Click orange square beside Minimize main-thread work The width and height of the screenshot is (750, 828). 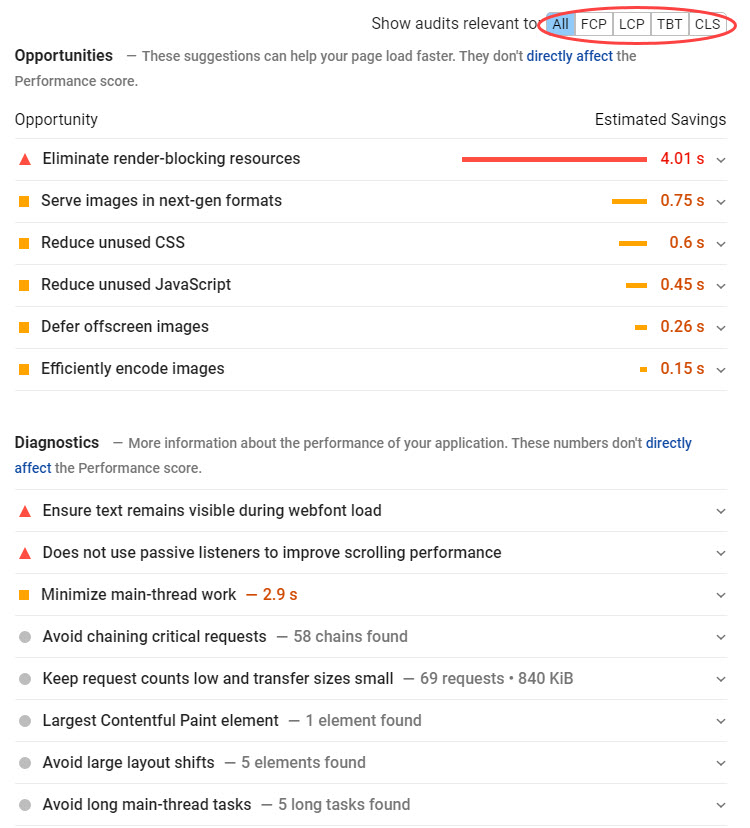[x=24, y=595]
